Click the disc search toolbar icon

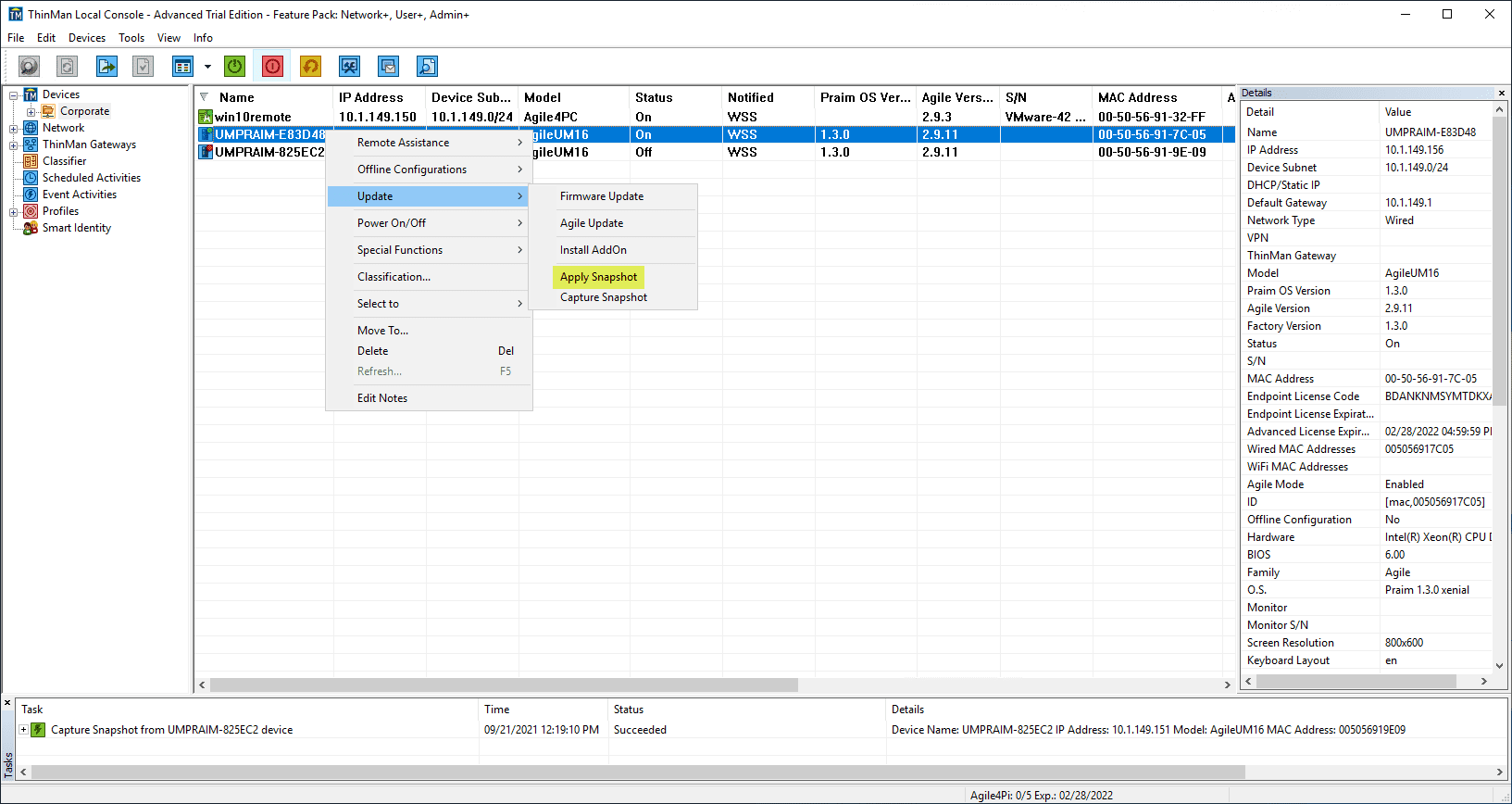30,67
